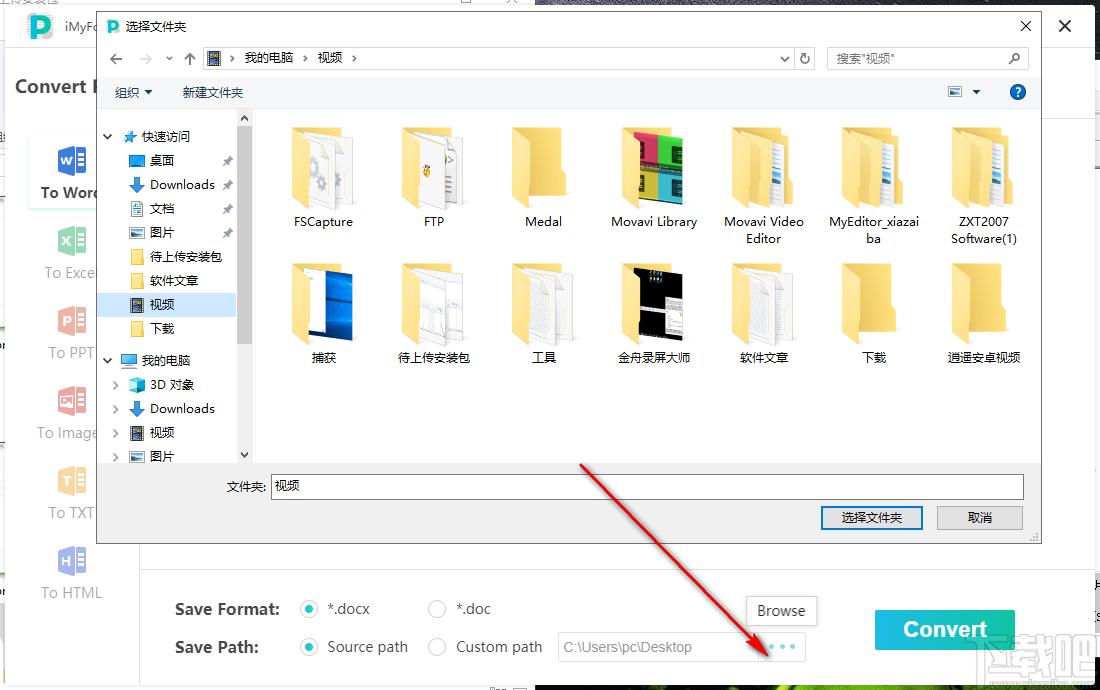Select the Movavi Video Editor folder
The height and width of the screenshot is (690, 1100).
(763, 186)
